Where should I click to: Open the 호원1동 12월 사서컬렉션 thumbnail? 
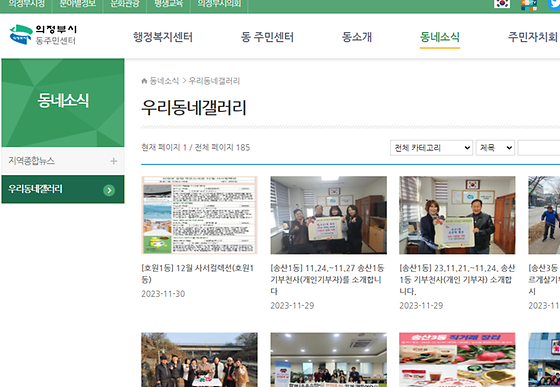[x=199, y=215]
